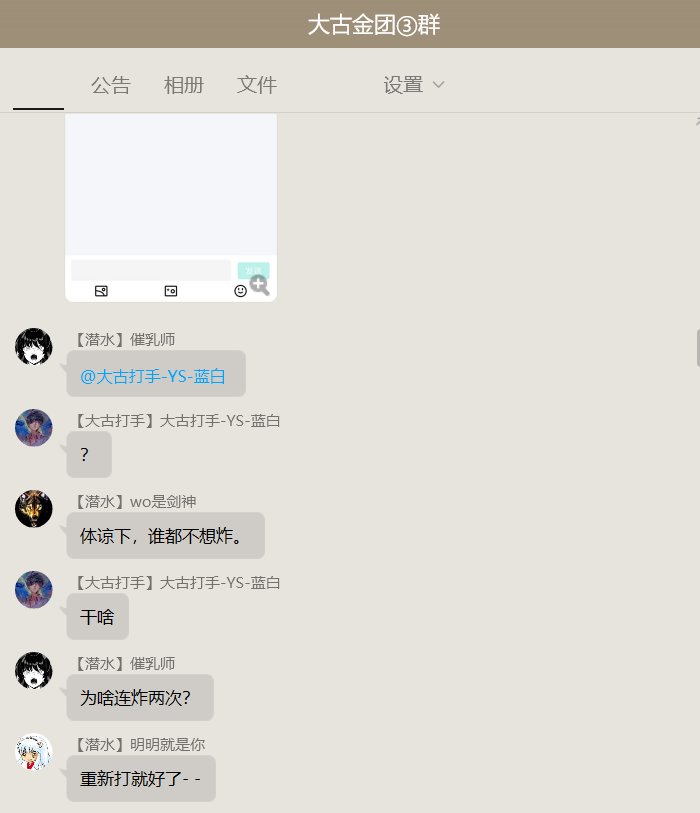Open the 文件 tab

tap(257, 85)
